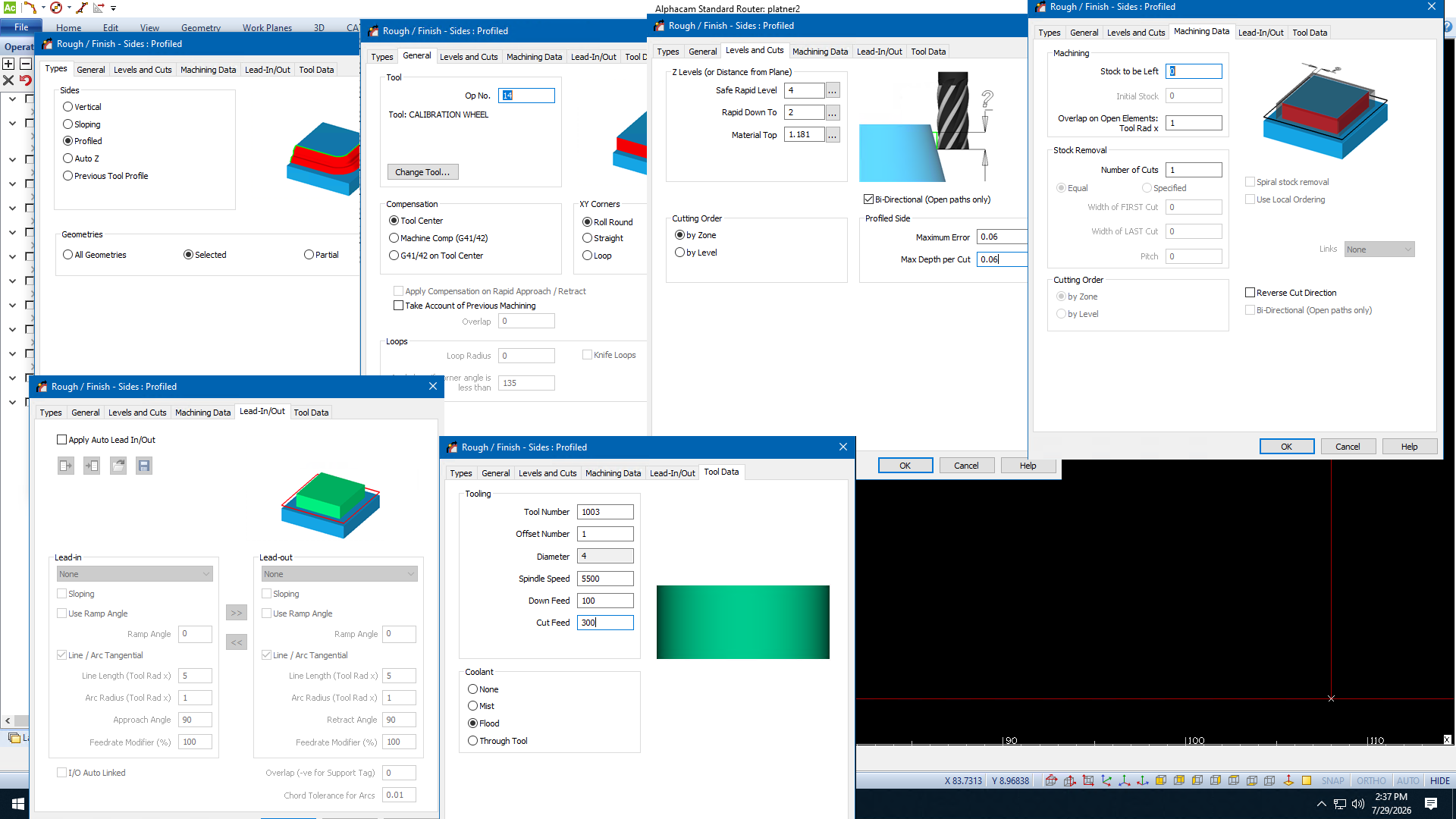Switch to the Edit ribbon tab
1456x819 pixels.
(111, 27)
